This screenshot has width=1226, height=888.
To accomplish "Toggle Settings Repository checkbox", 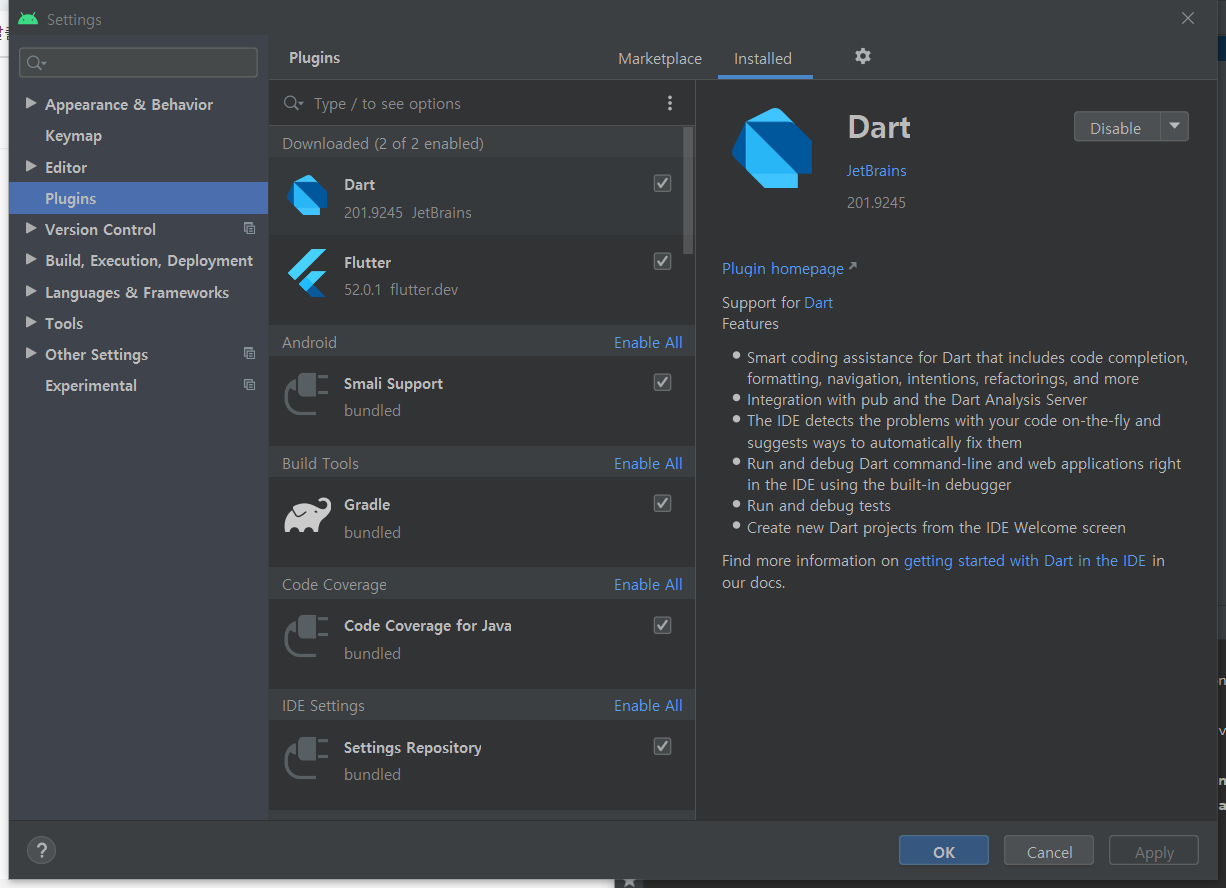I will (662, 746).
